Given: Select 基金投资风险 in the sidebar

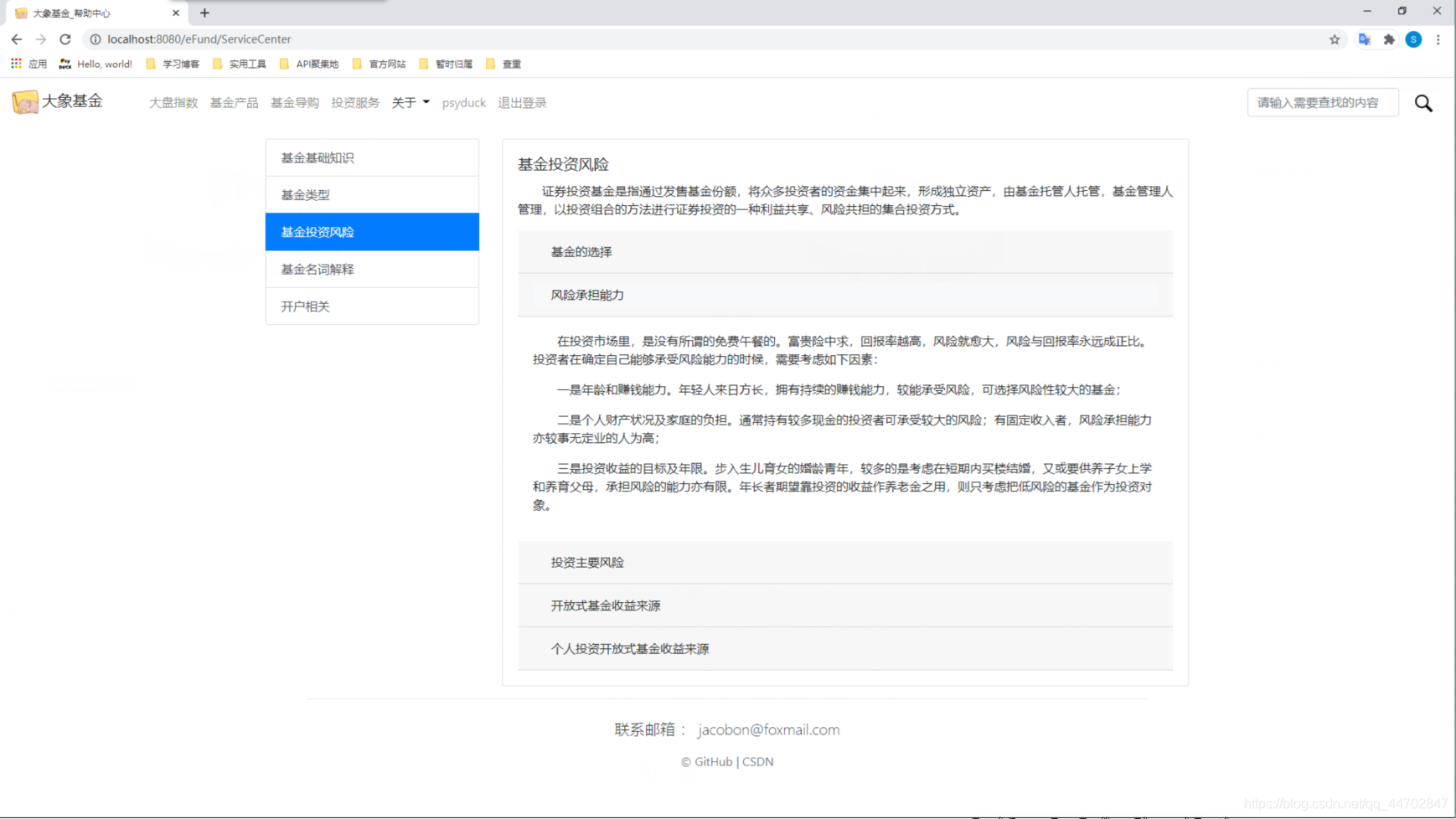Looking at the screenshot, I should (x=372, y=232).
